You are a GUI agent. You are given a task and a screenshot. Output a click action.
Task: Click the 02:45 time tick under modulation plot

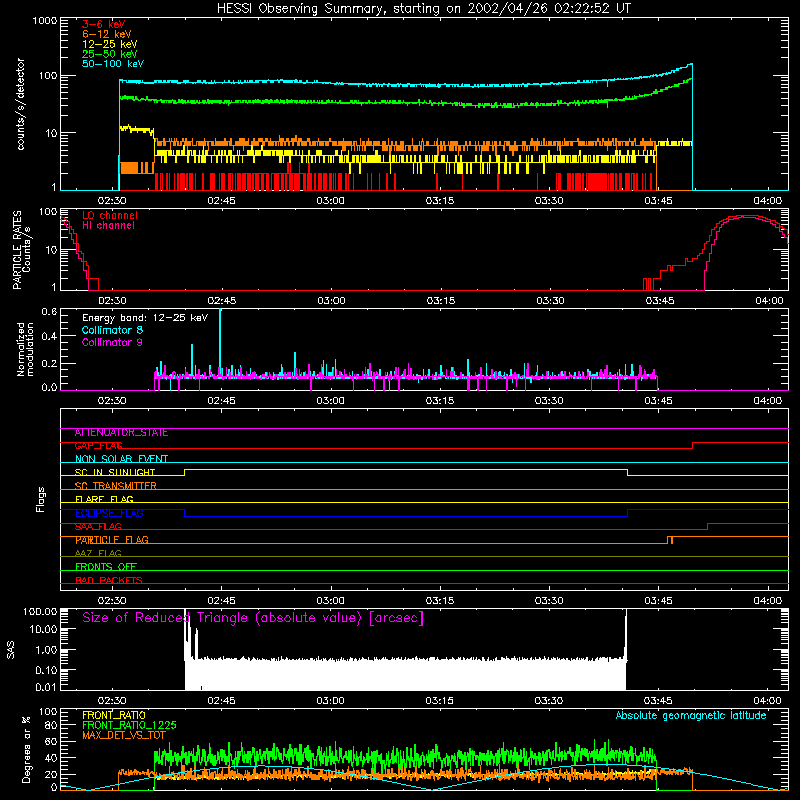click(221, 401)
